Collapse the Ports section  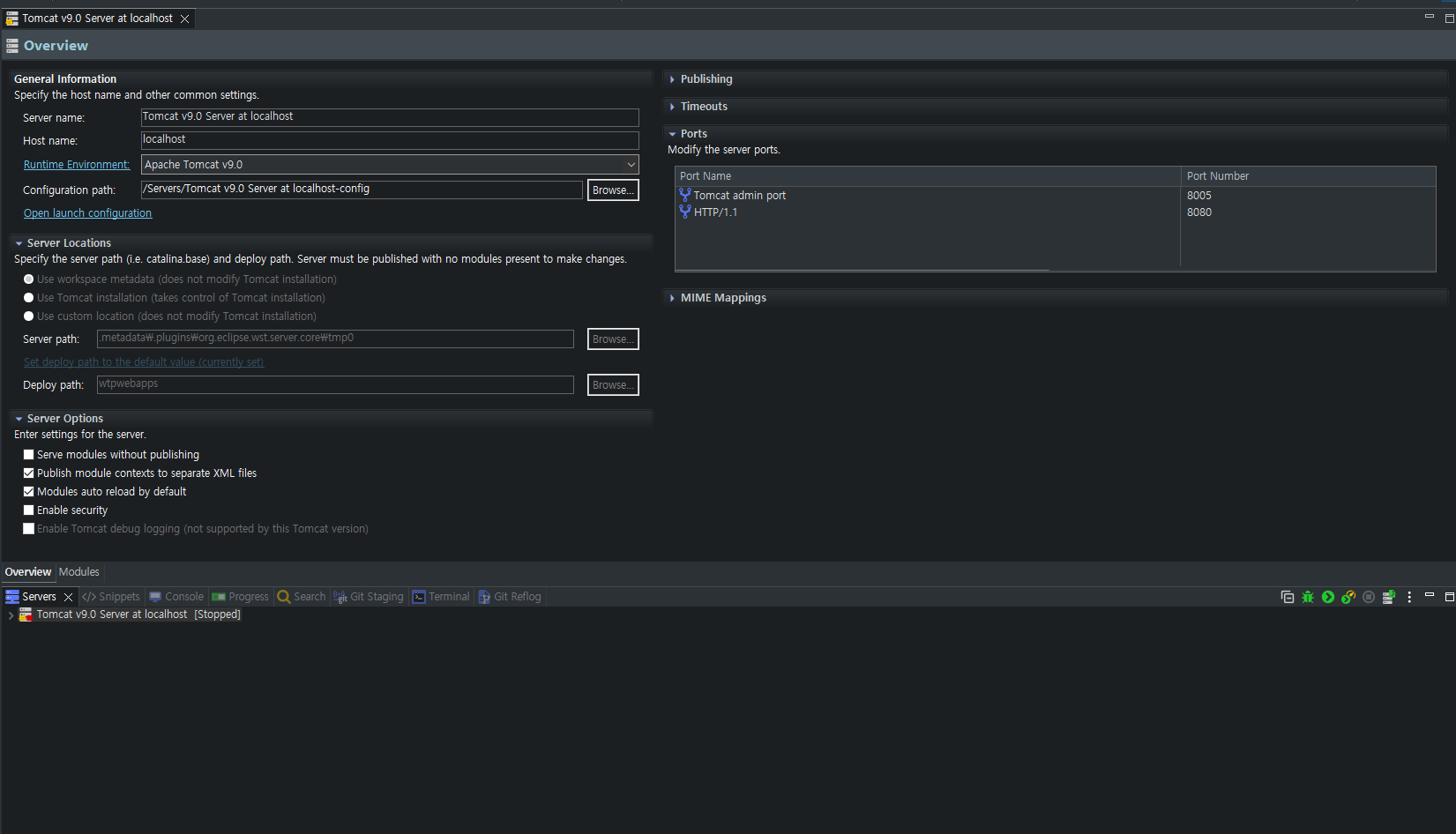tap(672, 134)
